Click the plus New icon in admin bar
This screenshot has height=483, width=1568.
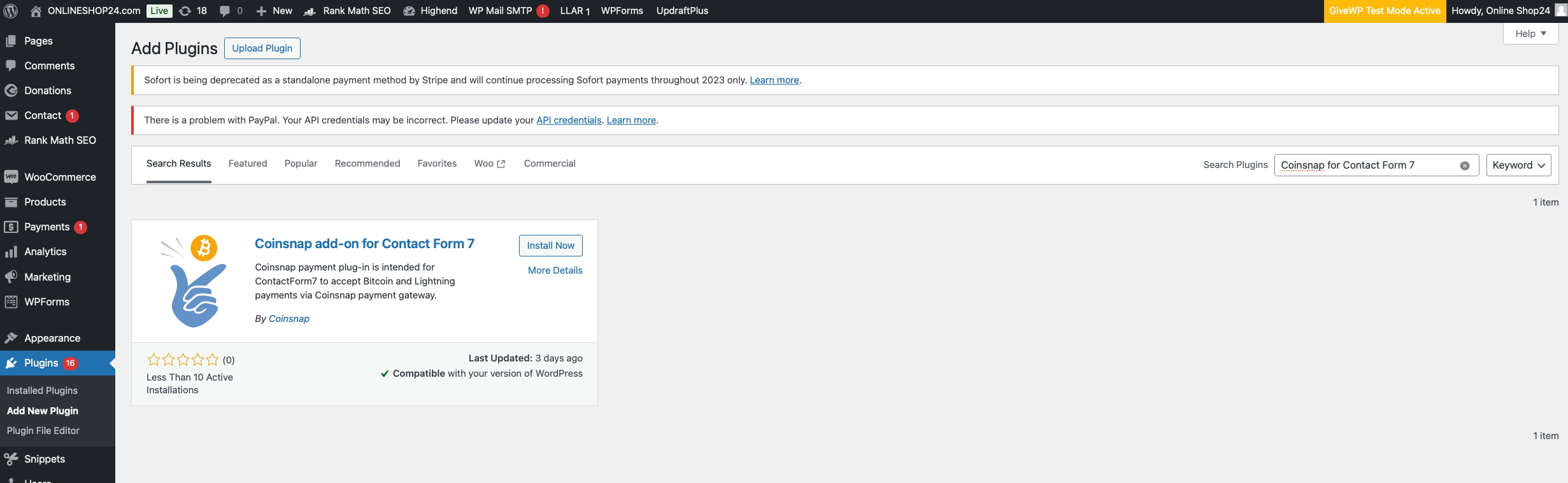click(261, 11)
